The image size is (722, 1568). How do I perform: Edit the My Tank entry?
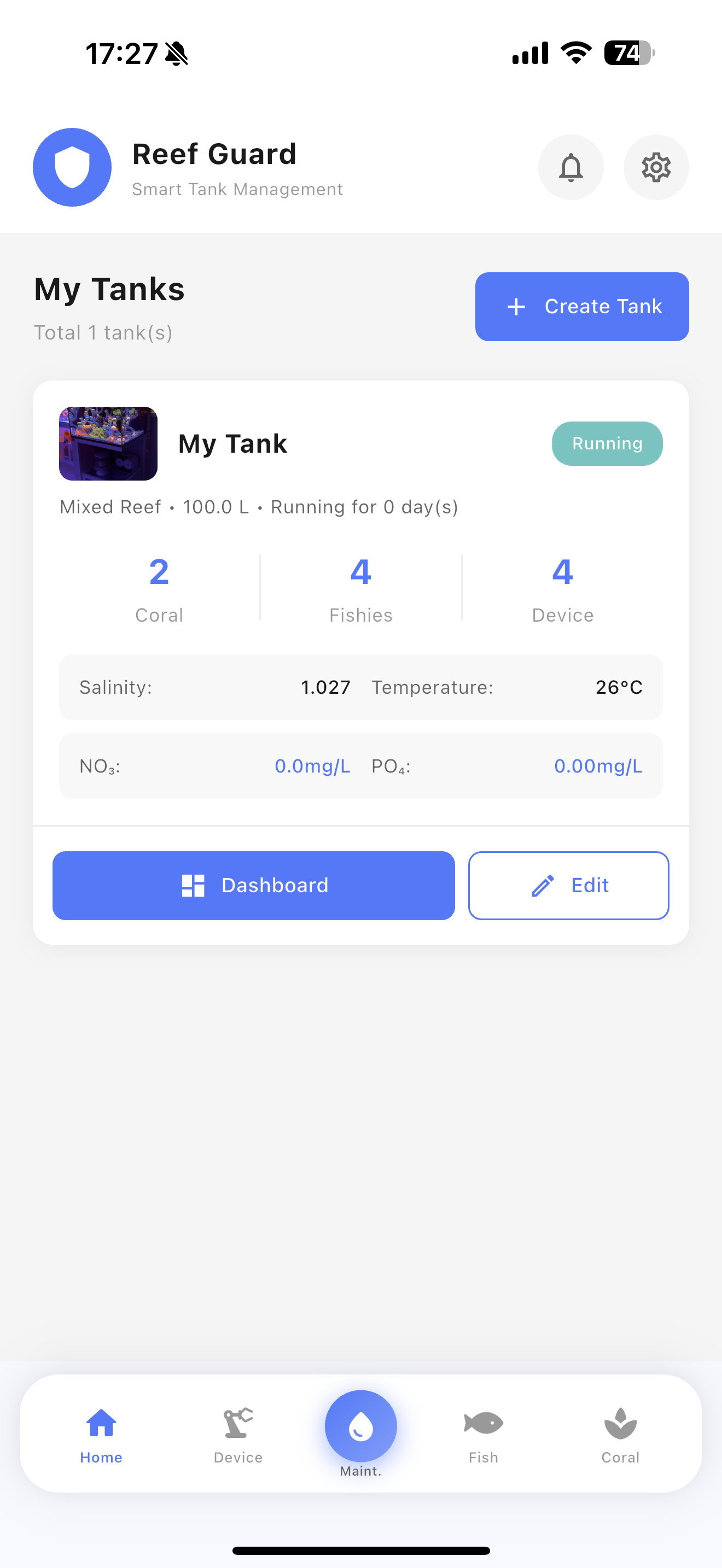[568, 885]
